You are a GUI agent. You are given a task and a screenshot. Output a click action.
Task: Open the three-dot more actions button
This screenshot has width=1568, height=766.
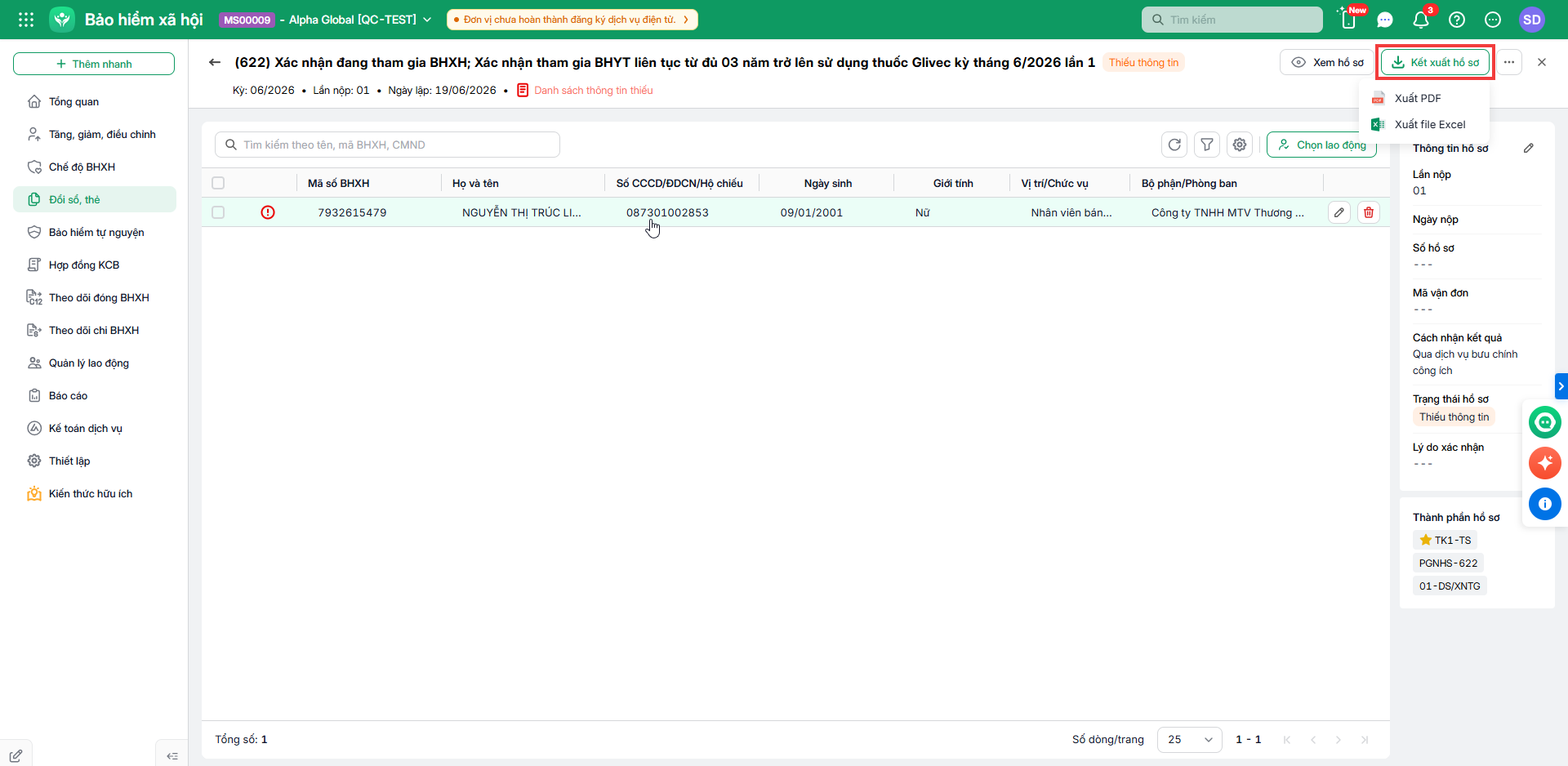[x=1509, y=62]
